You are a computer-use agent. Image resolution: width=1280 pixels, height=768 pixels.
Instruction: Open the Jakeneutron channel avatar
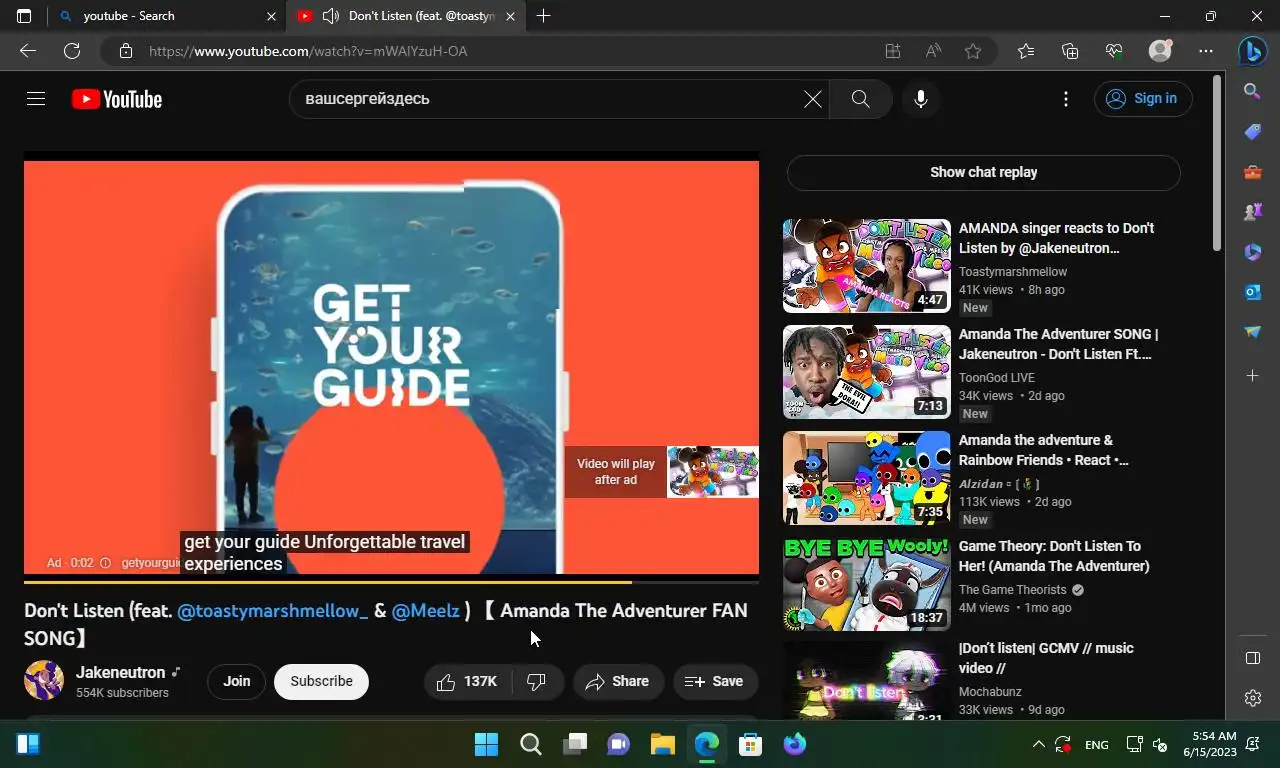[x=44, y=680]
